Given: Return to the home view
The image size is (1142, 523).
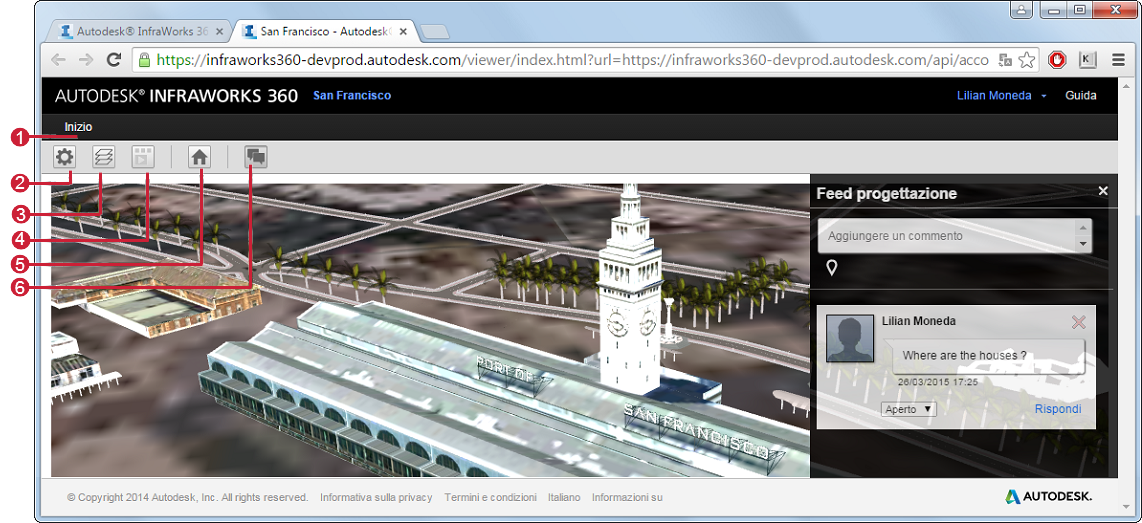Looking at the screenshot, I should 200,157.
